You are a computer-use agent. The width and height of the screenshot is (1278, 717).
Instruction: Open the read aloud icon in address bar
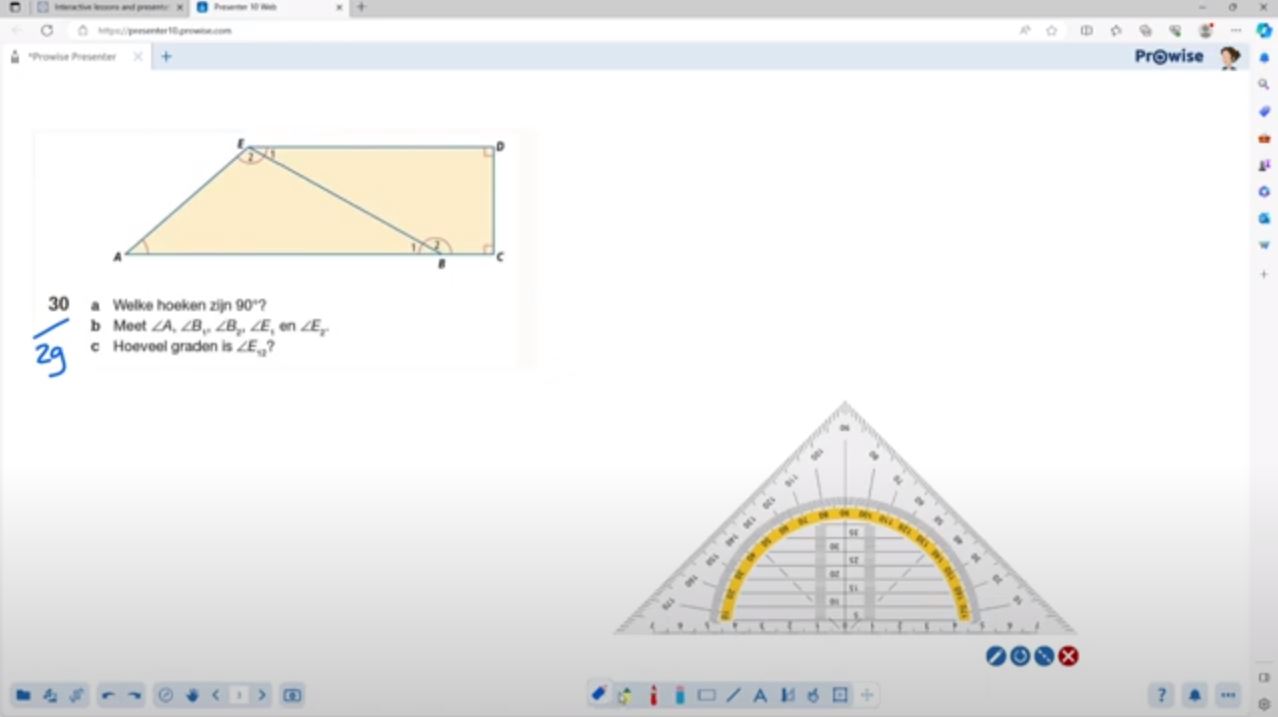pos(1025,31)
